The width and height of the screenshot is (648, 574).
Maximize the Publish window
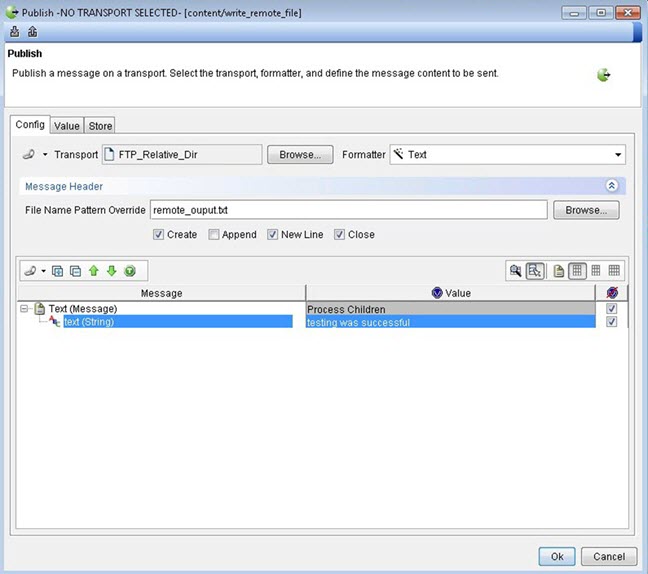pos(601,13)
